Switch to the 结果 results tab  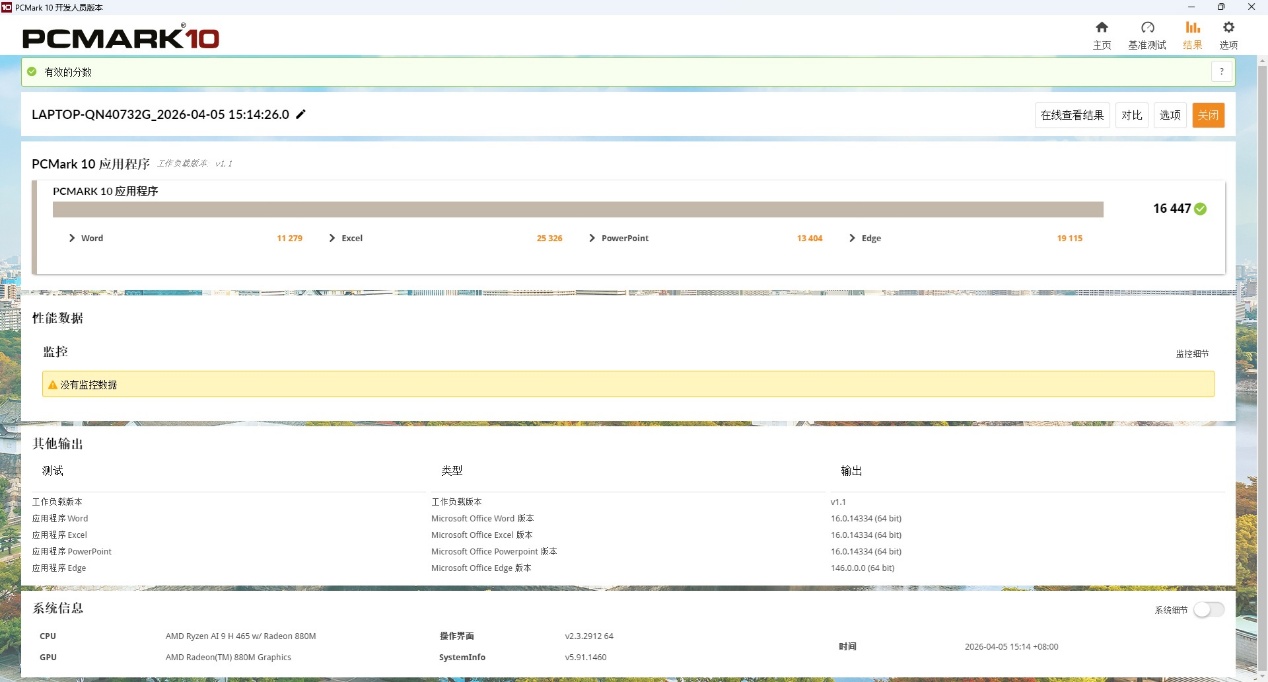pos(1192,35)
